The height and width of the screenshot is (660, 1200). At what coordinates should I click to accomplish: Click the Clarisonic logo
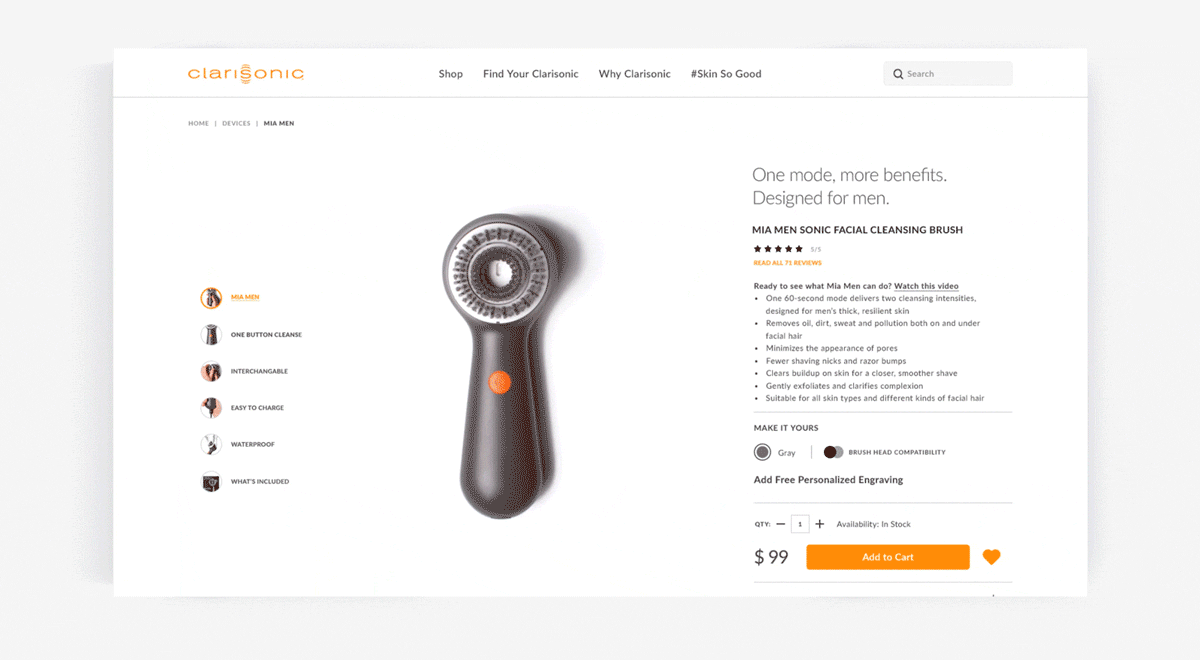246,73
